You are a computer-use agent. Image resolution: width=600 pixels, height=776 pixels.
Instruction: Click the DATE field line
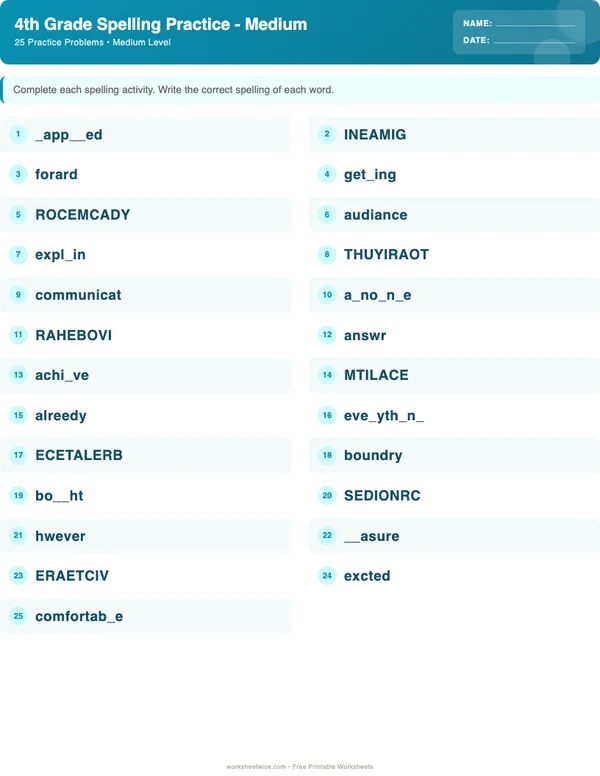point(534,41)
